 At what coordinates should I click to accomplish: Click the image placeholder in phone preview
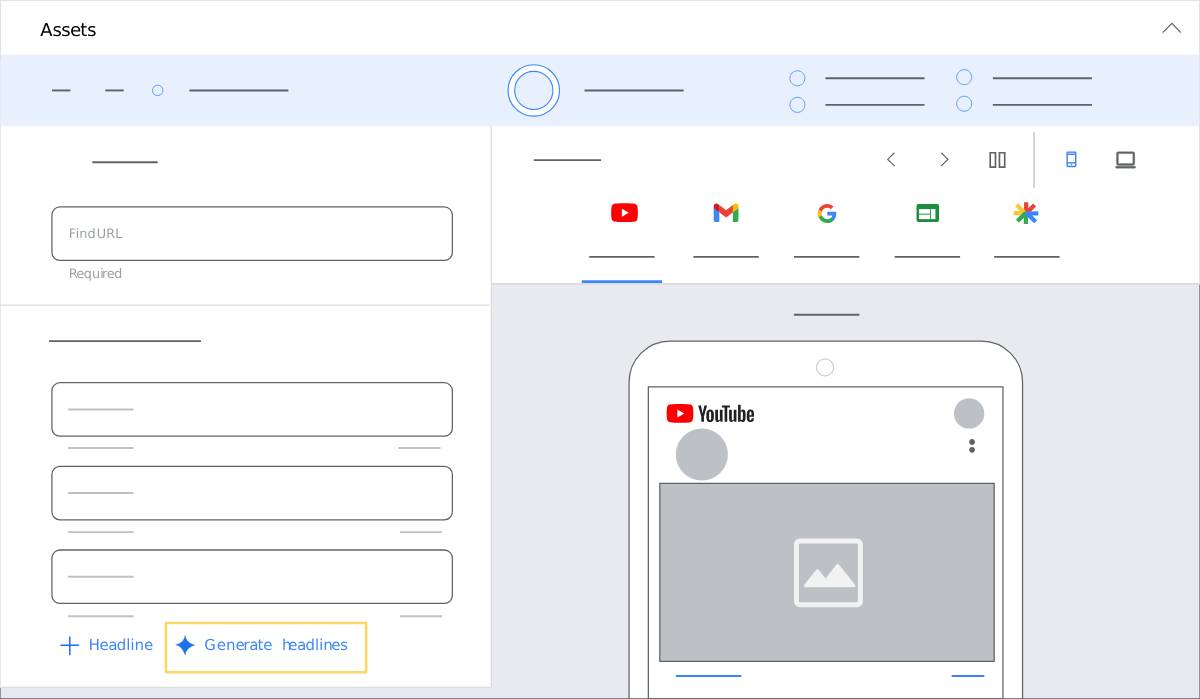827,572
